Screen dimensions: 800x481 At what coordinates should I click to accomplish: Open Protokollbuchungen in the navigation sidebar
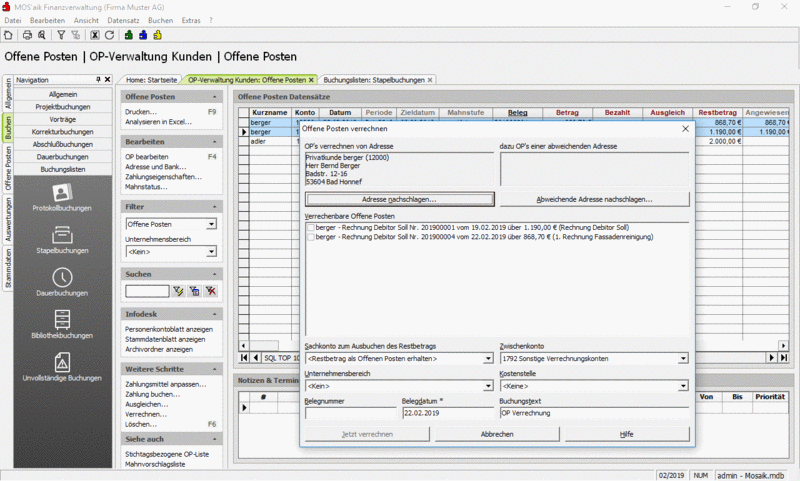(x=62, y=197)
